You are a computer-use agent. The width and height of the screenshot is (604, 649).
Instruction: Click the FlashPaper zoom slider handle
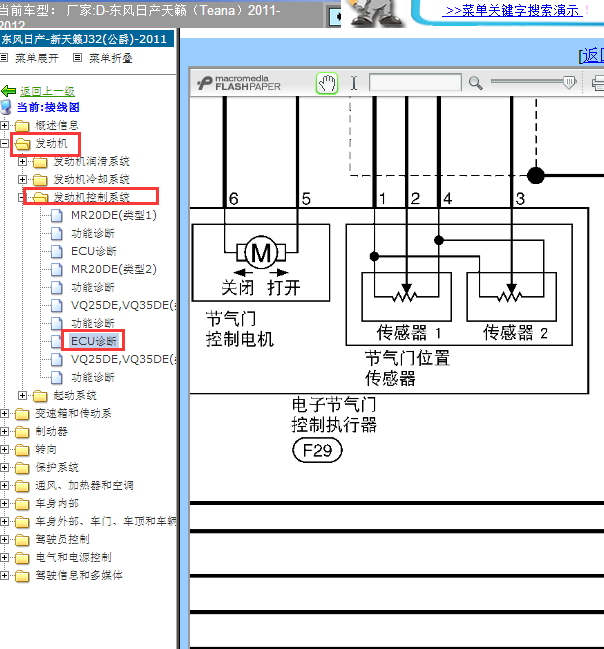(570, 82)
